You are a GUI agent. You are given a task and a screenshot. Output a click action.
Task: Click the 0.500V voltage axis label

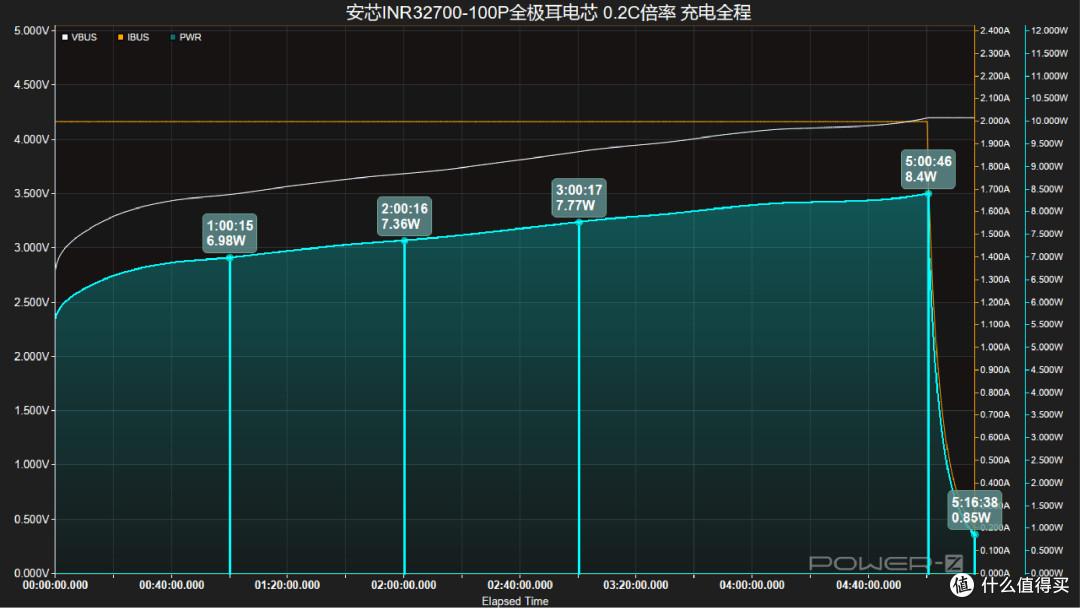[32, 519]
